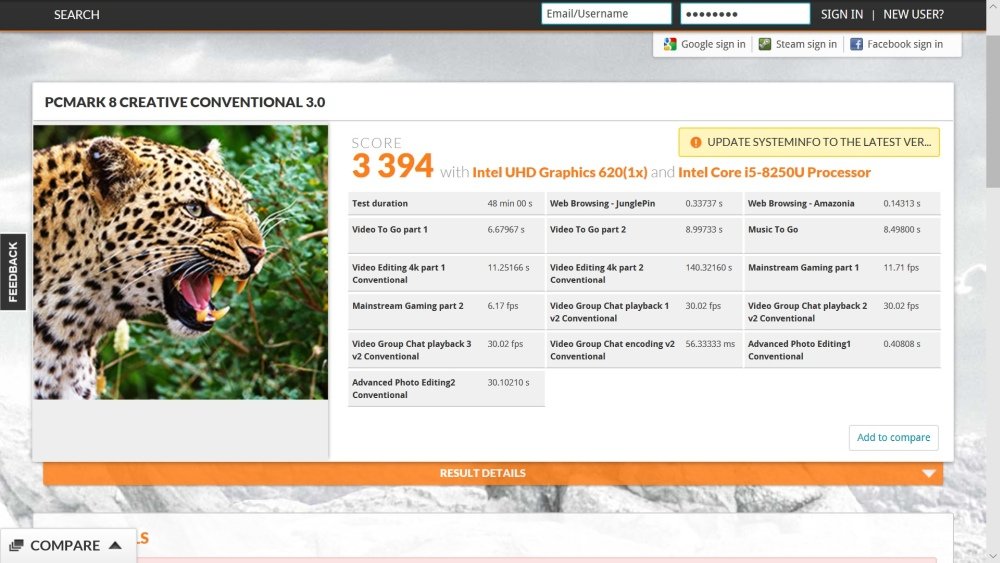Click the orange warning icon in update banner
The width and height of the screenshot is (1000, 563).
[x=696, y=142]
